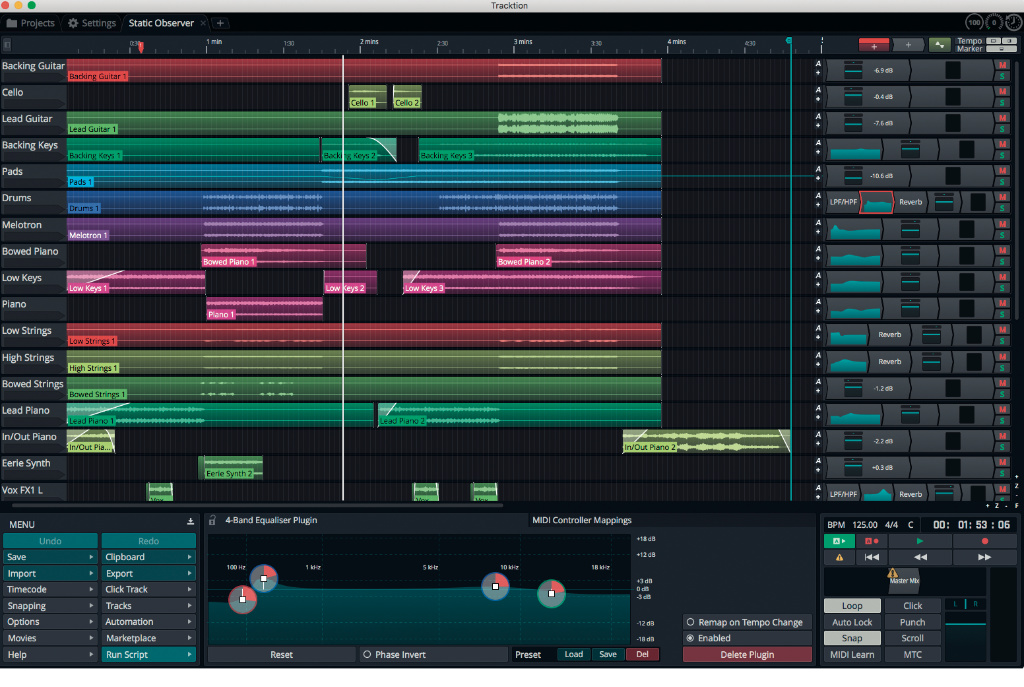Click the red Record button in transport

984,541
